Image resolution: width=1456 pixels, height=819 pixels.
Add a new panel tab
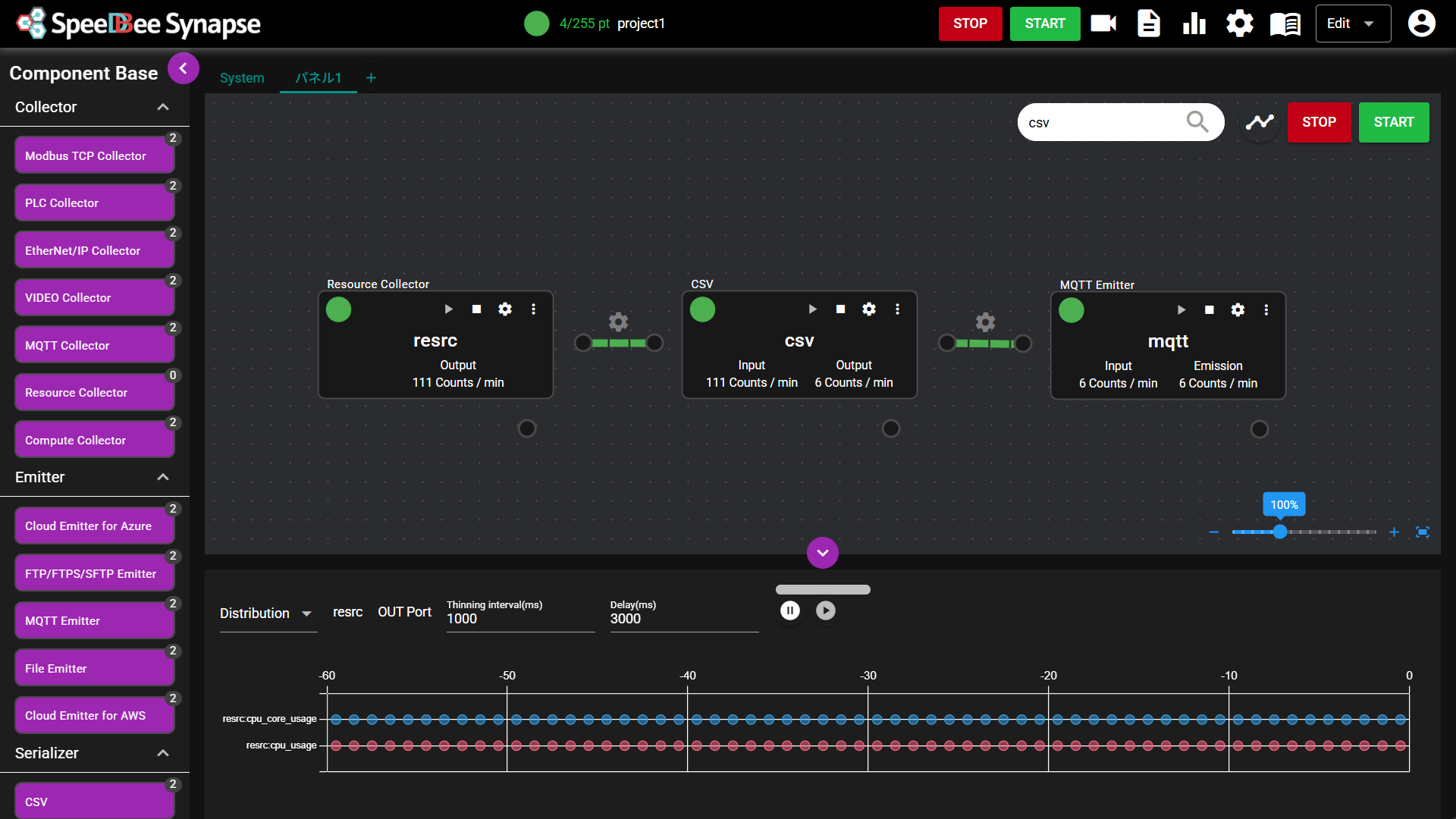[371, 78]
